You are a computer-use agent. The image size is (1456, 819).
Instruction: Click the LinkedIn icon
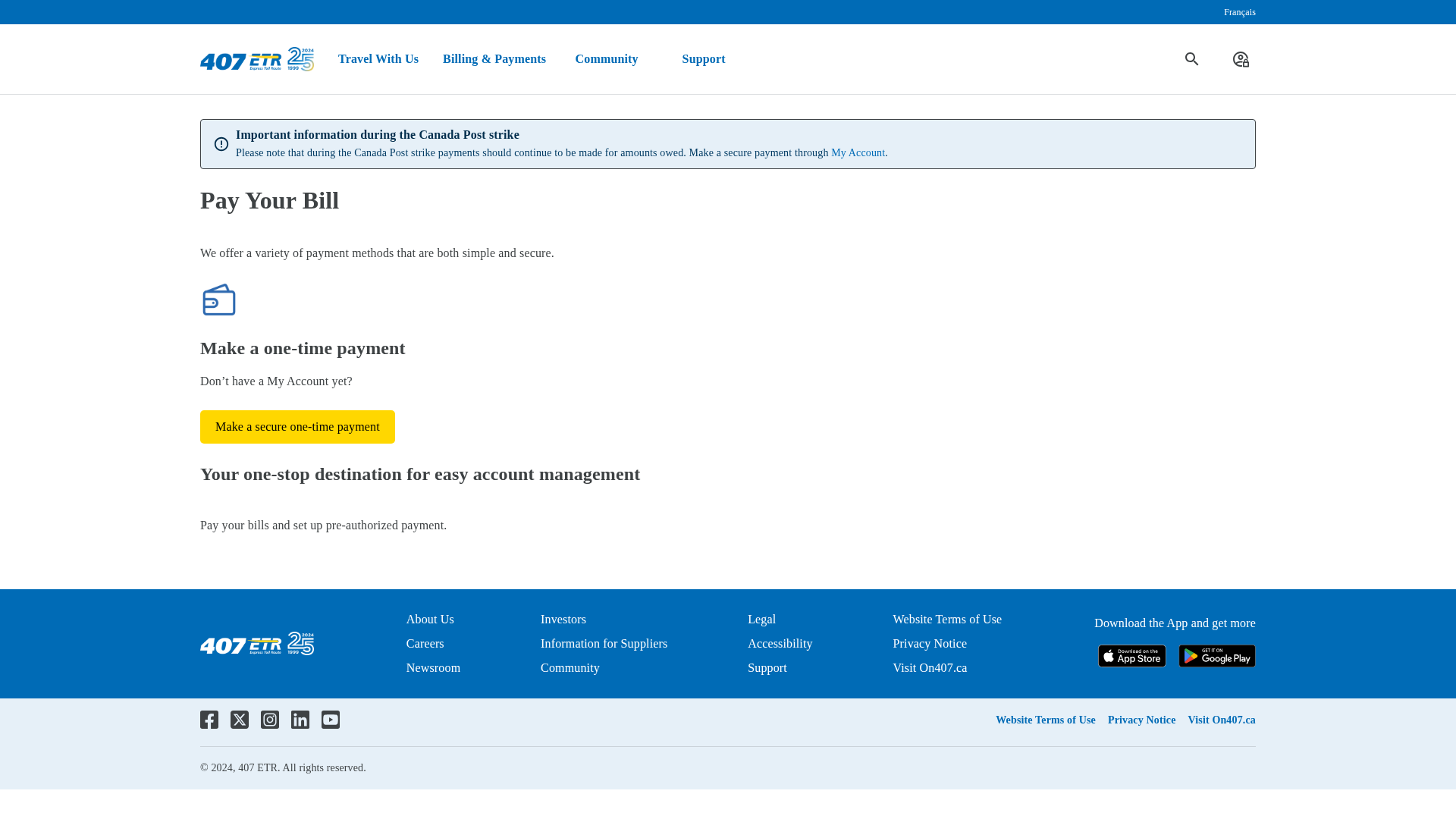tap(300, 720)
